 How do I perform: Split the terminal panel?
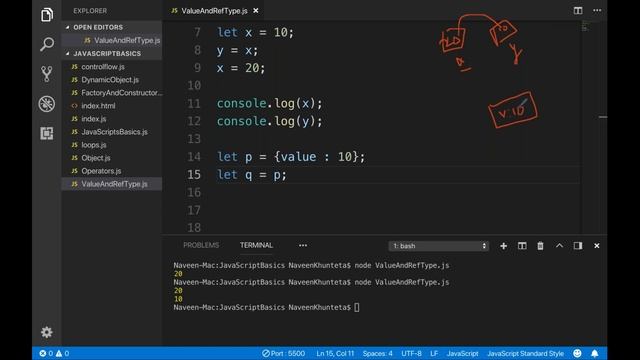[x=522, y=246]
